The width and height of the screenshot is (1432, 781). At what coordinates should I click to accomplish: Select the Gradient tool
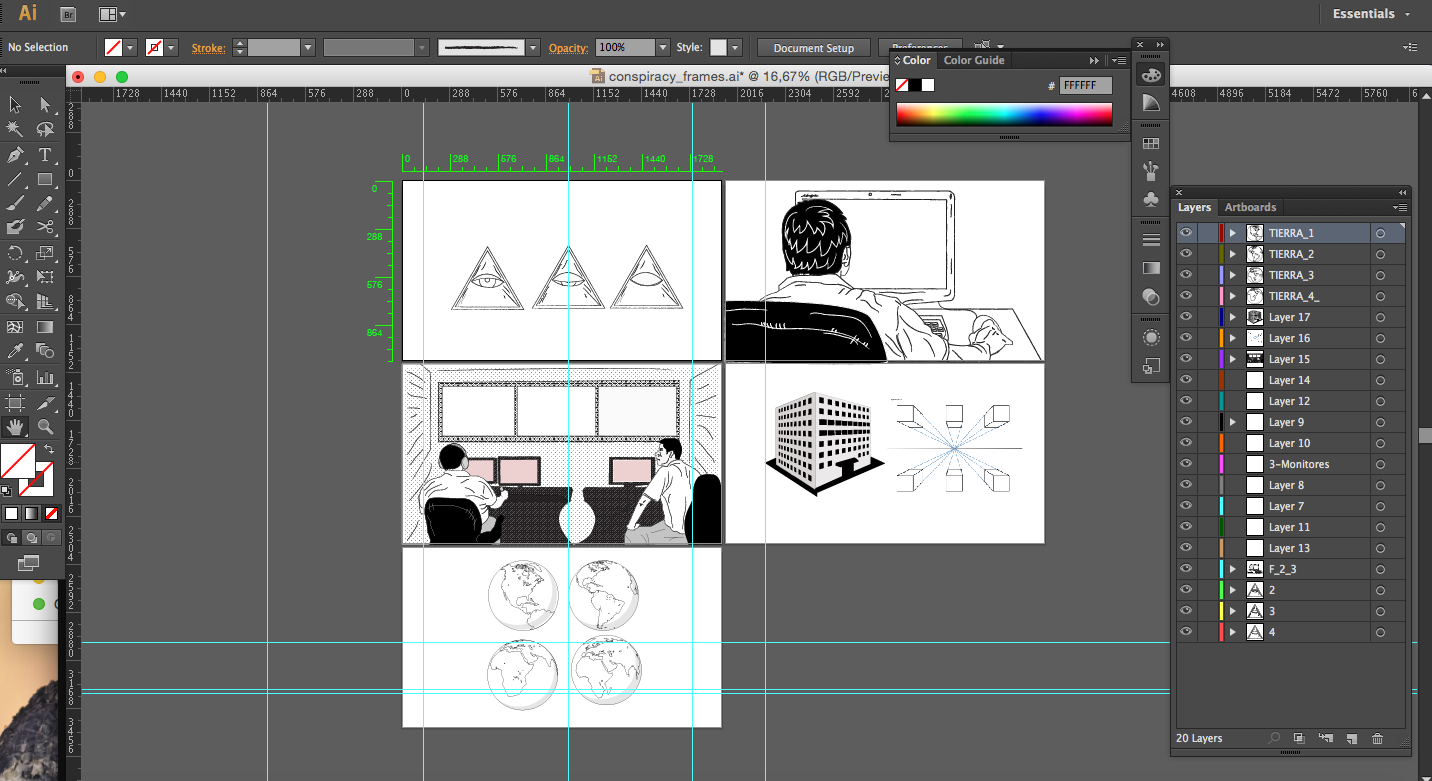[45, 327]
